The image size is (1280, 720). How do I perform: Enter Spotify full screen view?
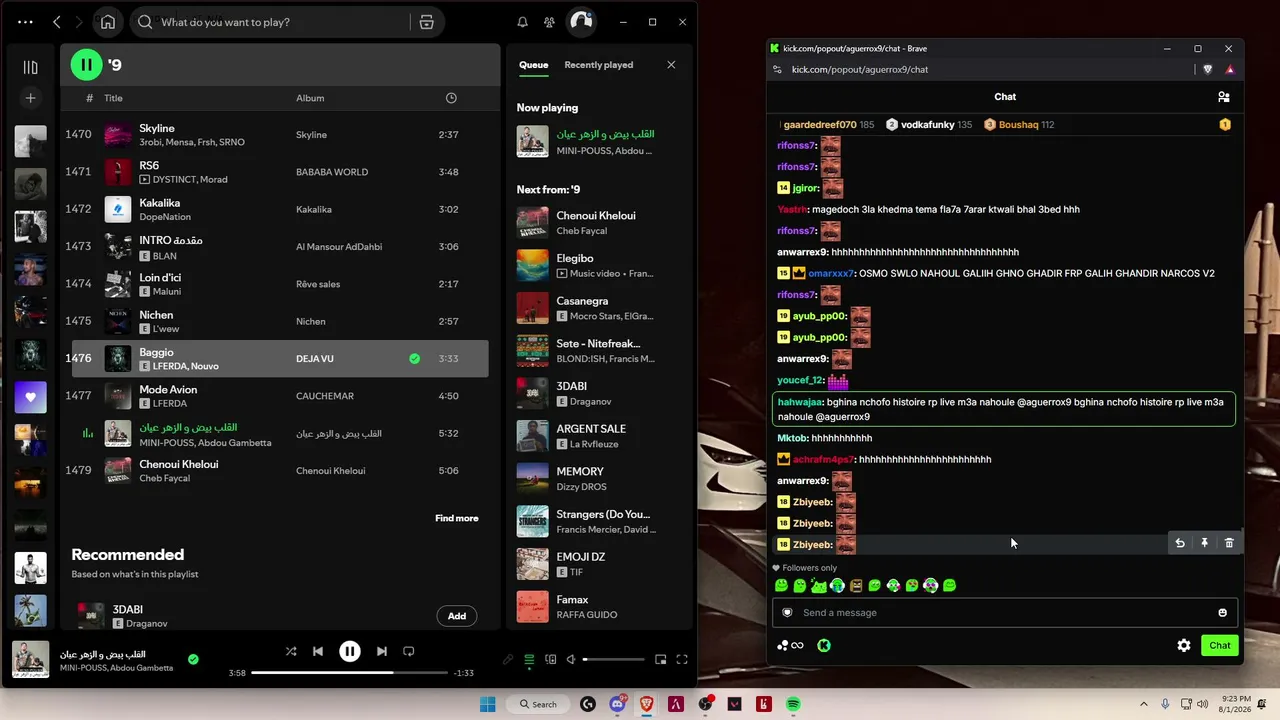(682, 659)
